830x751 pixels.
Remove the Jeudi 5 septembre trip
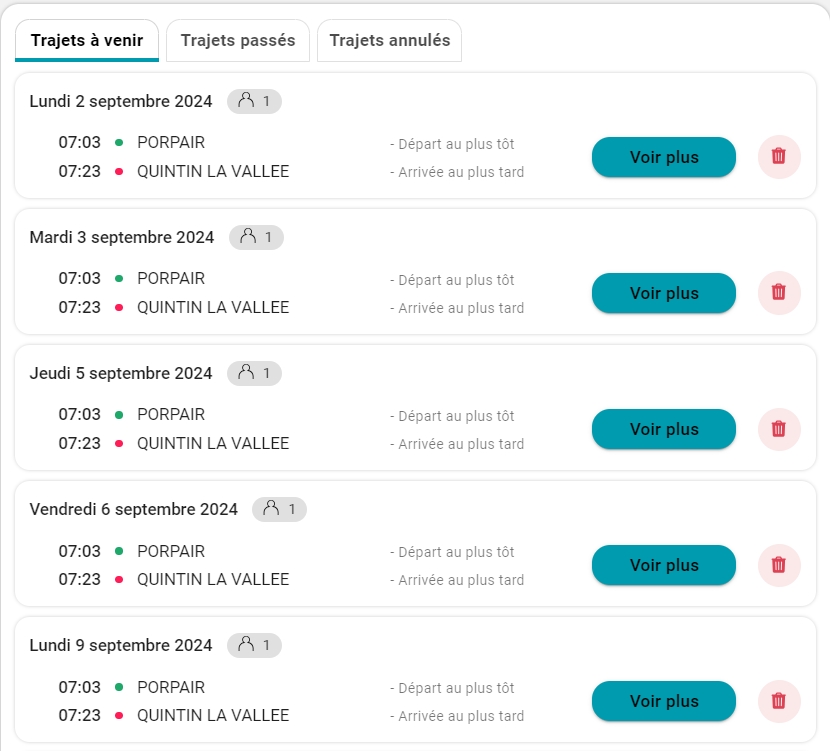coord(779,429)
